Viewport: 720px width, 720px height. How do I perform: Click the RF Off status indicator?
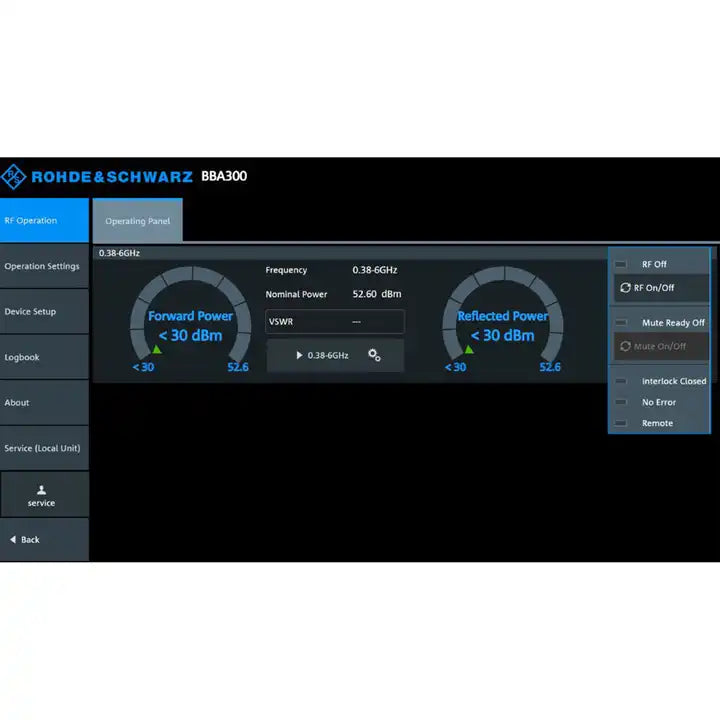(621, 264)
